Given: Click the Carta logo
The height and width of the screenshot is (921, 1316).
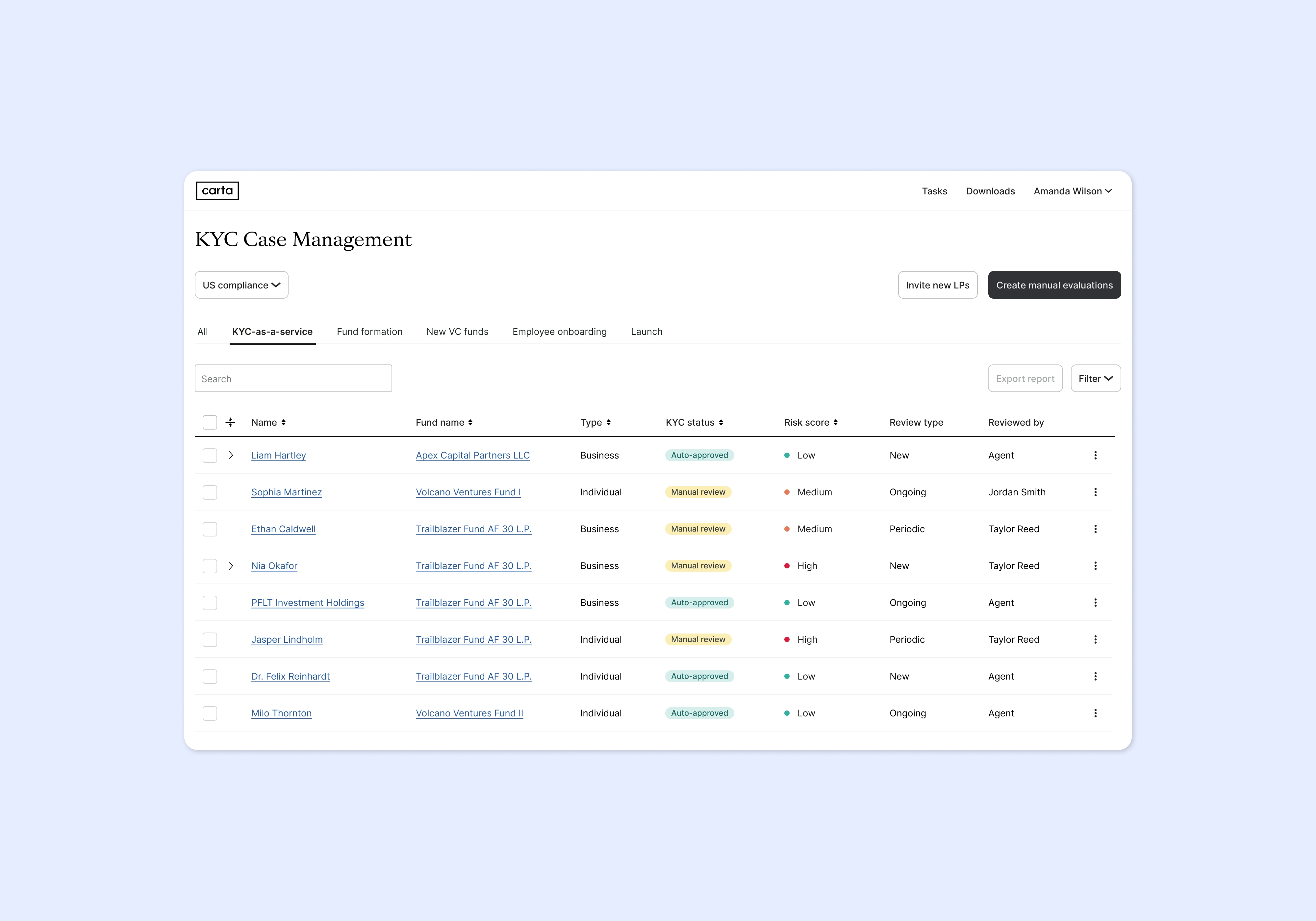Looking at the screenshot, I should coord(217,191).
